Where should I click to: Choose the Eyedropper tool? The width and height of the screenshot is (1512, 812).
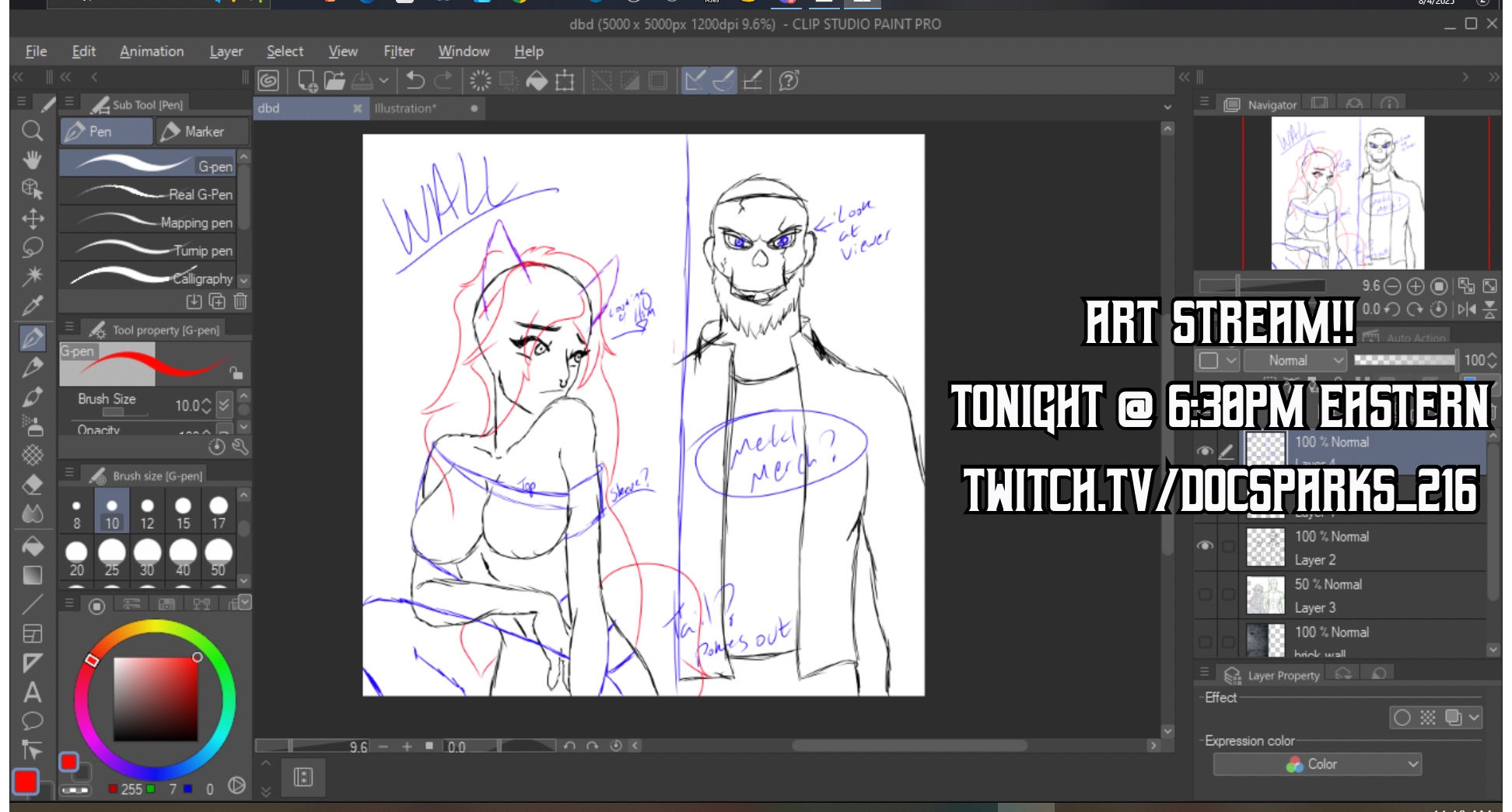point(32,306)
